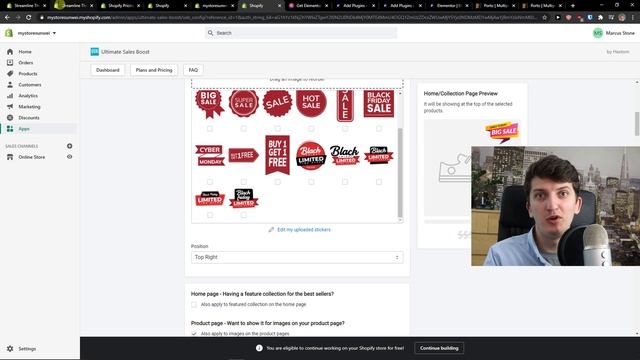
Task: Click the CYBER MONDAY sticker image
Action: [210, 155]
